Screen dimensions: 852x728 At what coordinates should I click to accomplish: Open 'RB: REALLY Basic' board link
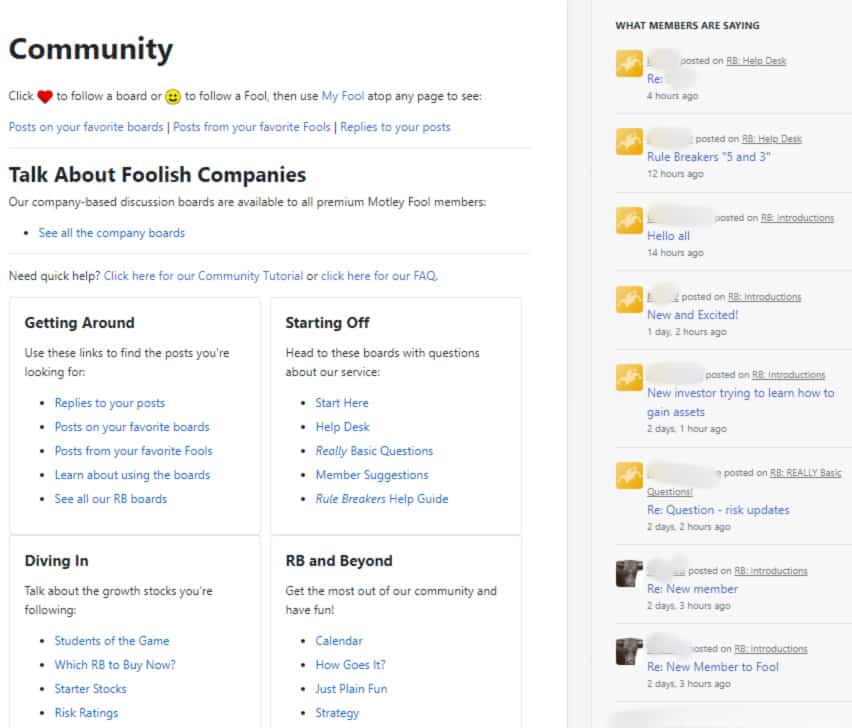[806, 473]
